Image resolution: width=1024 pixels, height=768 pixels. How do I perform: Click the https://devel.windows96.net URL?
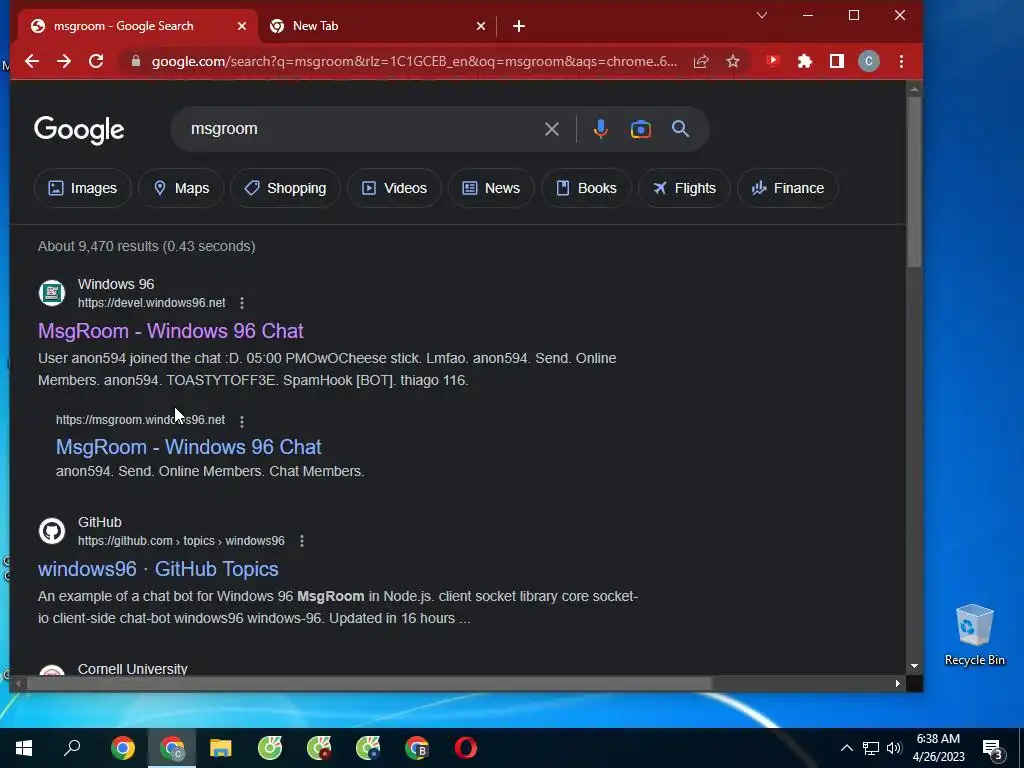pos(152,303)
